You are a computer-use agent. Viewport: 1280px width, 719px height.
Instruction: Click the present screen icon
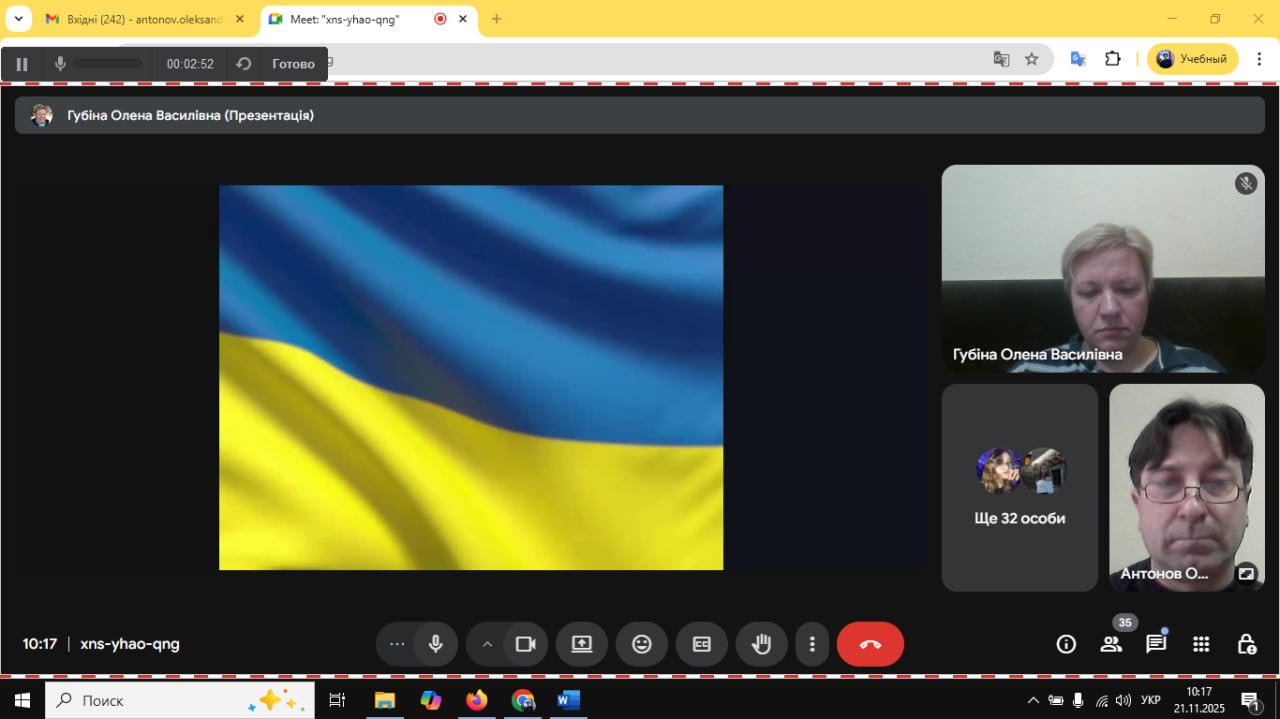[x=582, y=644]
